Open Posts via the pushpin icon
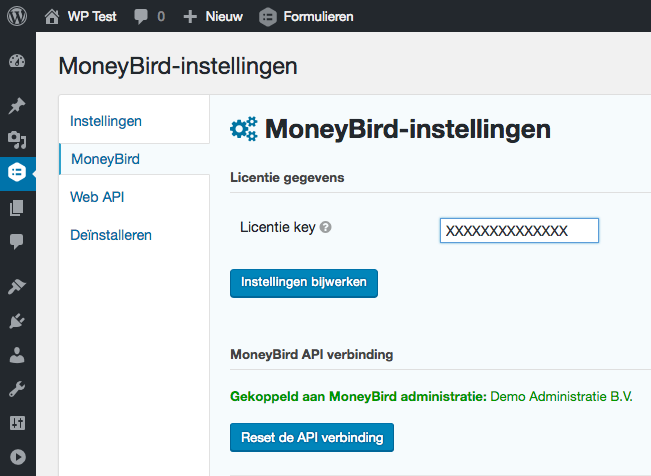This screenshot has width=651, height=476. pyautogui.click(x=17, y=106)
